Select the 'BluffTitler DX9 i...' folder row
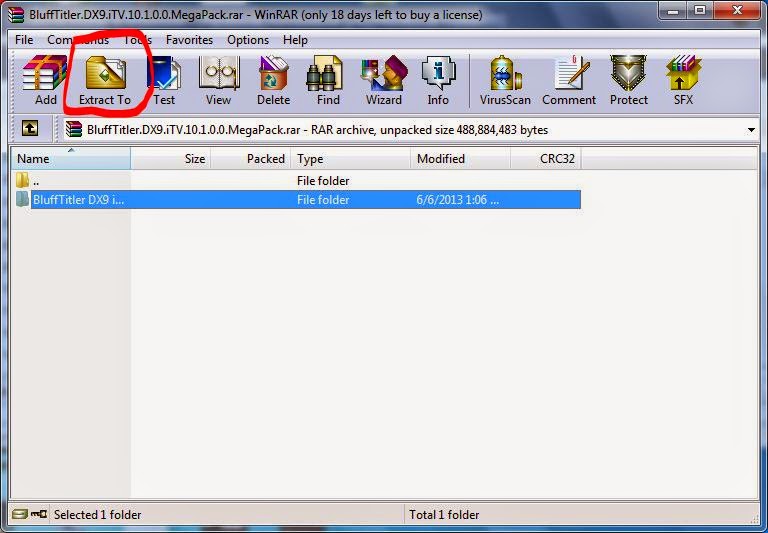768x533 pixels. tap(297, 199)
